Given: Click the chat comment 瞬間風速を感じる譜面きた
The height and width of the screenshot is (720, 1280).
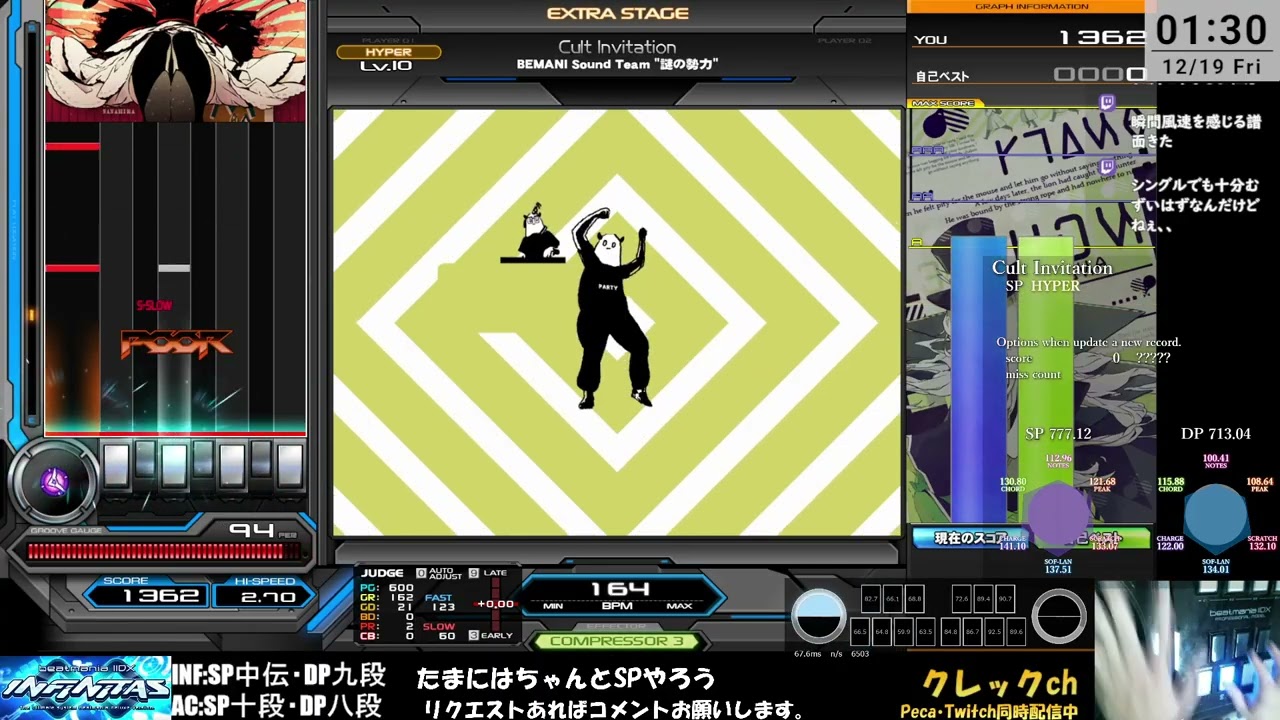Looking at the screenshot, I should coord(1196,131).
